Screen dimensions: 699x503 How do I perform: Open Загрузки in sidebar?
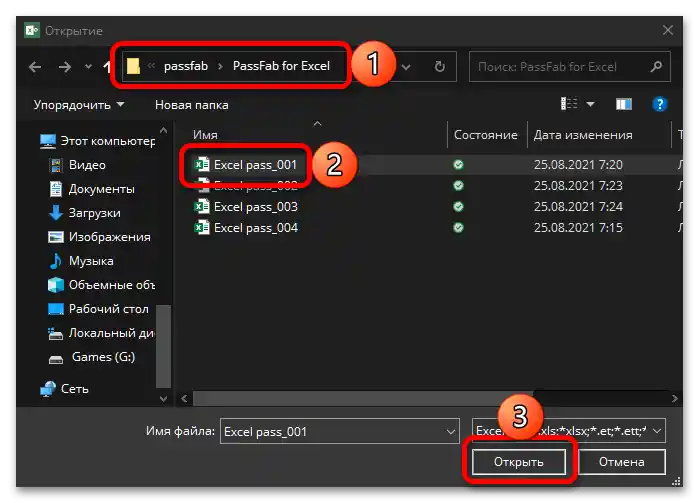click(85, 213)
